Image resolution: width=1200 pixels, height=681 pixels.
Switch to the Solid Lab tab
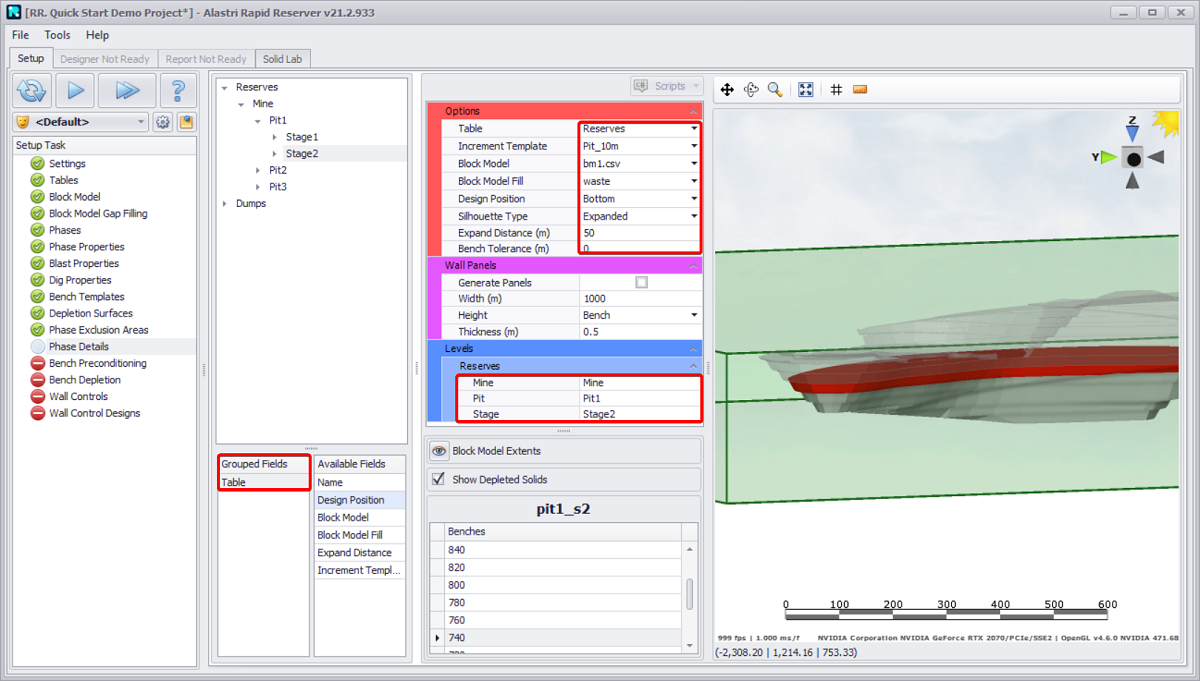tap(282, 59)
